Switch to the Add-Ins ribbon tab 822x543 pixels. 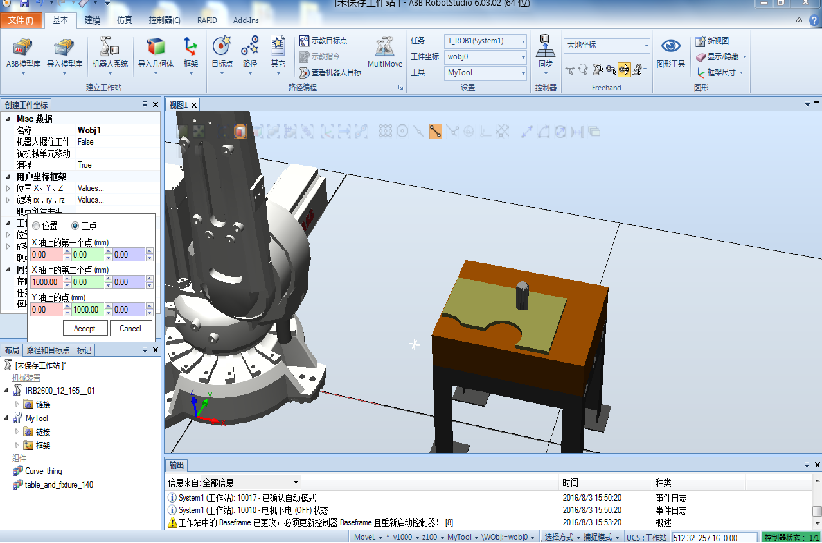(x=246, y=20)
